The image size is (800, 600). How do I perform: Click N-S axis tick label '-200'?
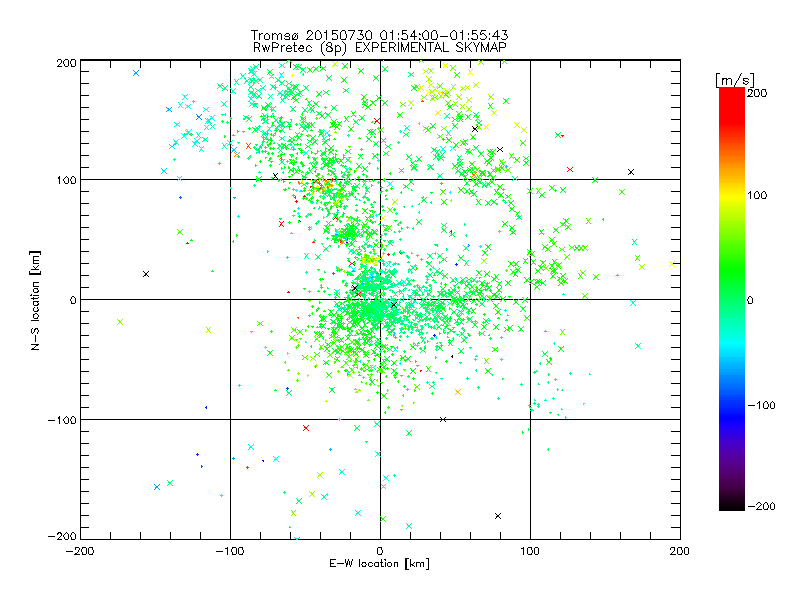62,536
